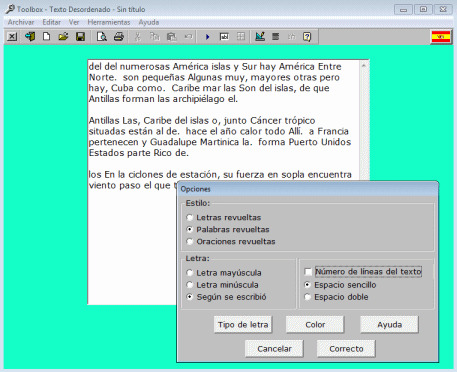
Task: Click the stacked lines toolbar icon
Action: [x=276, y=37]
